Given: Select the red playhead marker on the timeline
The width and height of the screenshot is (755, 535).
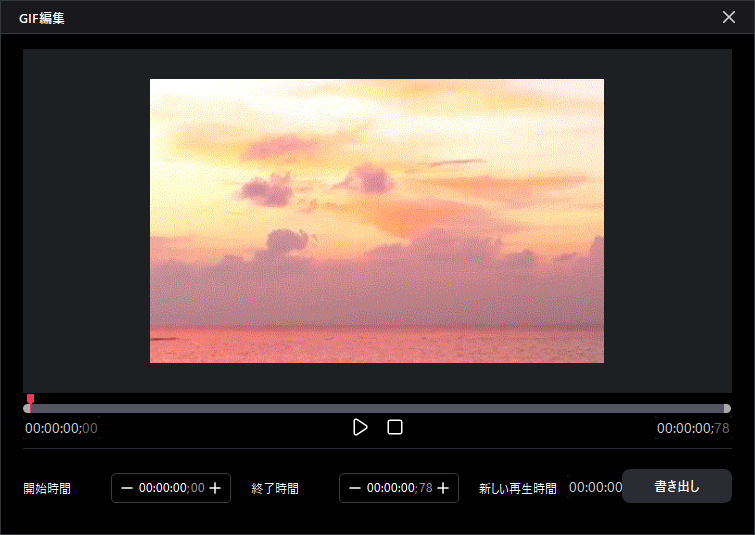Looking at the screenshot, I should 30,402.
